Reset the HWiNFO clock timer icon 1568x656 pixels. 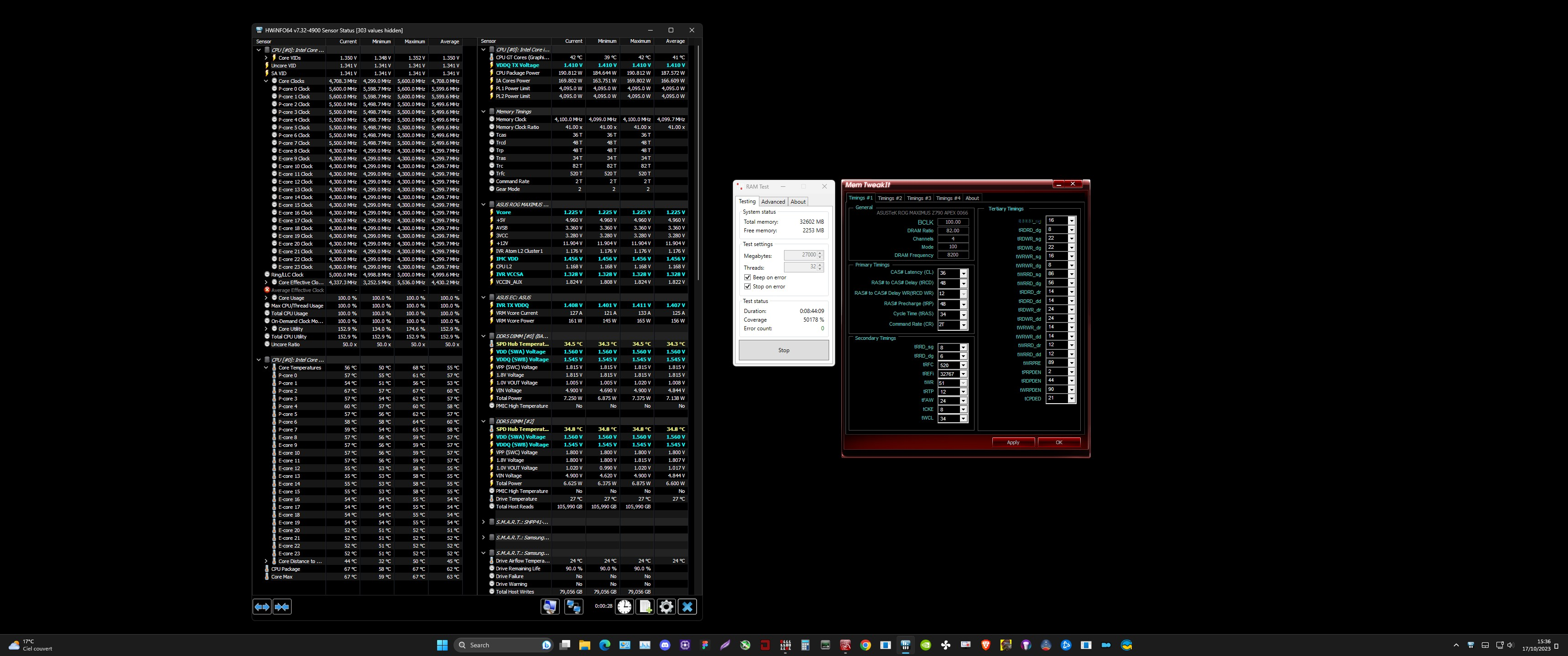624,607
